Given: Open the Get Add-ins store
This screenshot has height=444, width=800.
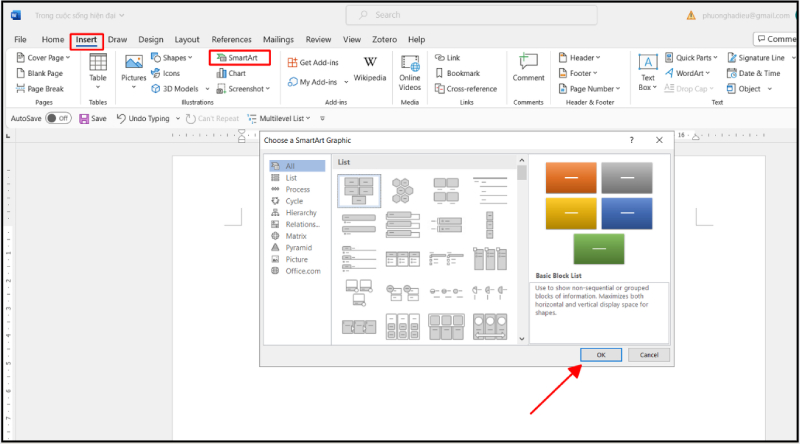Looking at the screenshot, I should pos(293,62).
